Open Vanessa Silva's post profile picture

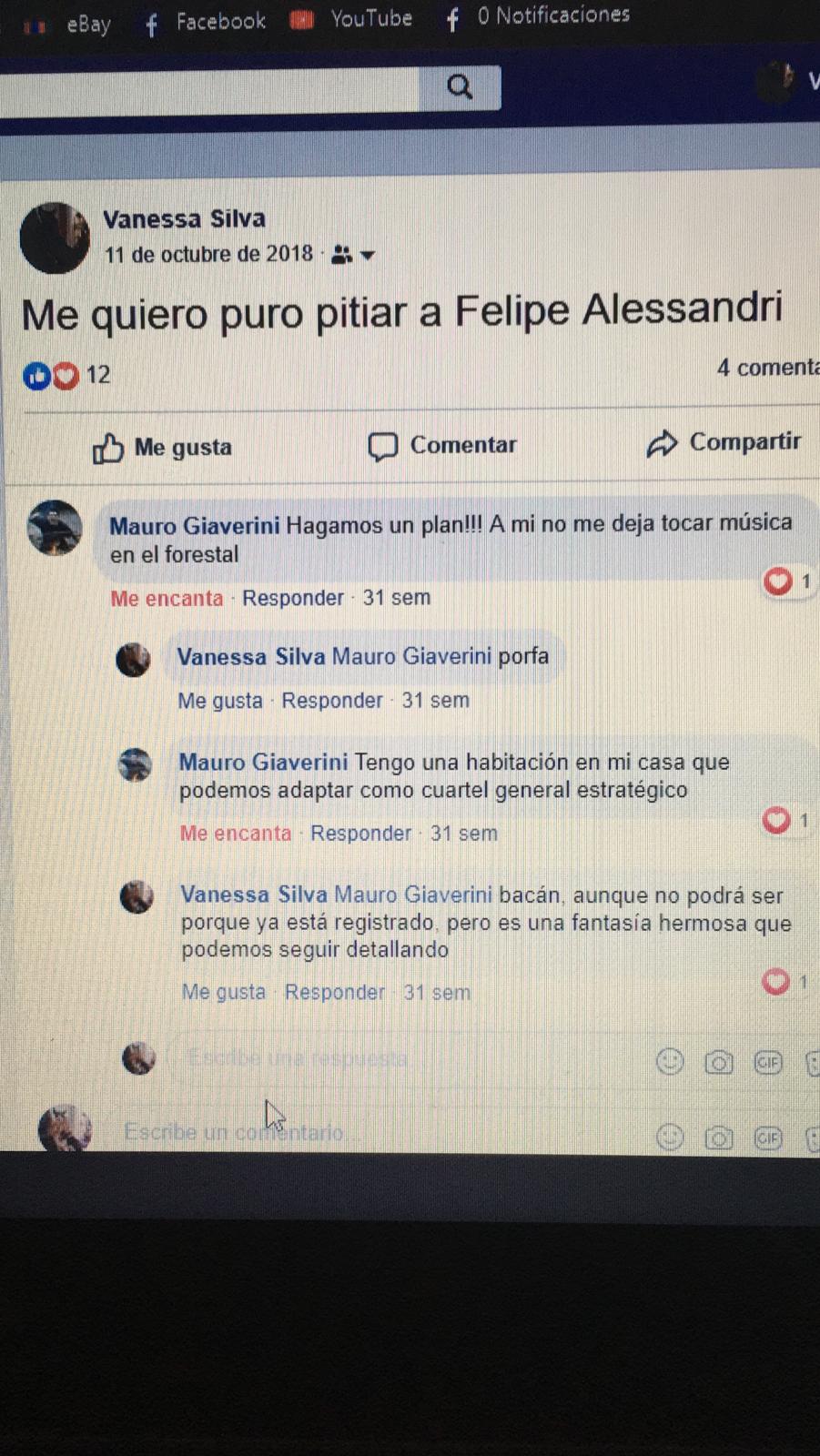[55, 238]
